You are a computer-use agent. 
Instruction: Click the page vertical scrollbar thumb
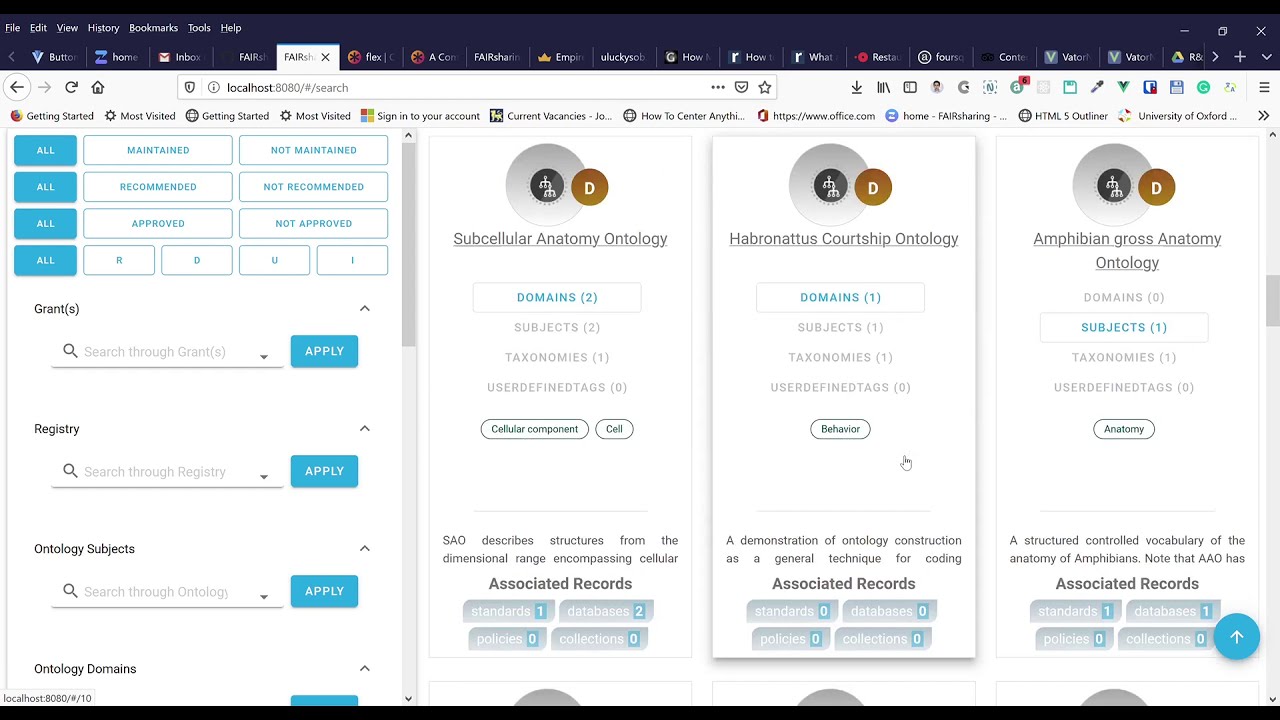1272,300
